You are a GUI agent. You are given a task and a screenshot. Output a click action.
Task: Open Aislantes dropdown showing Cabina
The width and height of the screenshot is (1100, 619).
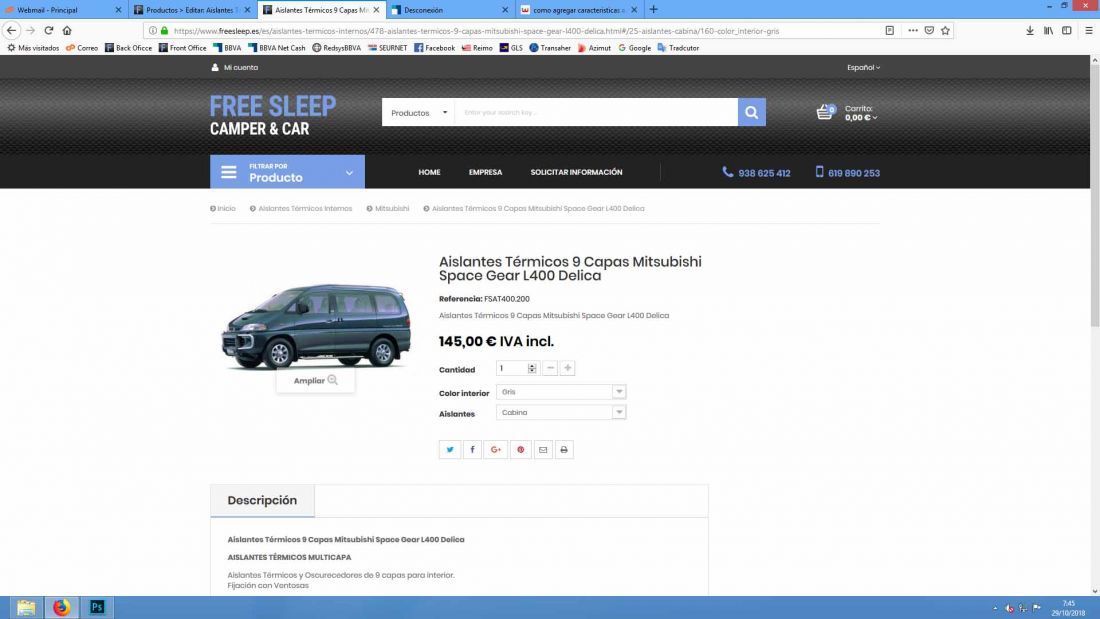pos(561,412)
